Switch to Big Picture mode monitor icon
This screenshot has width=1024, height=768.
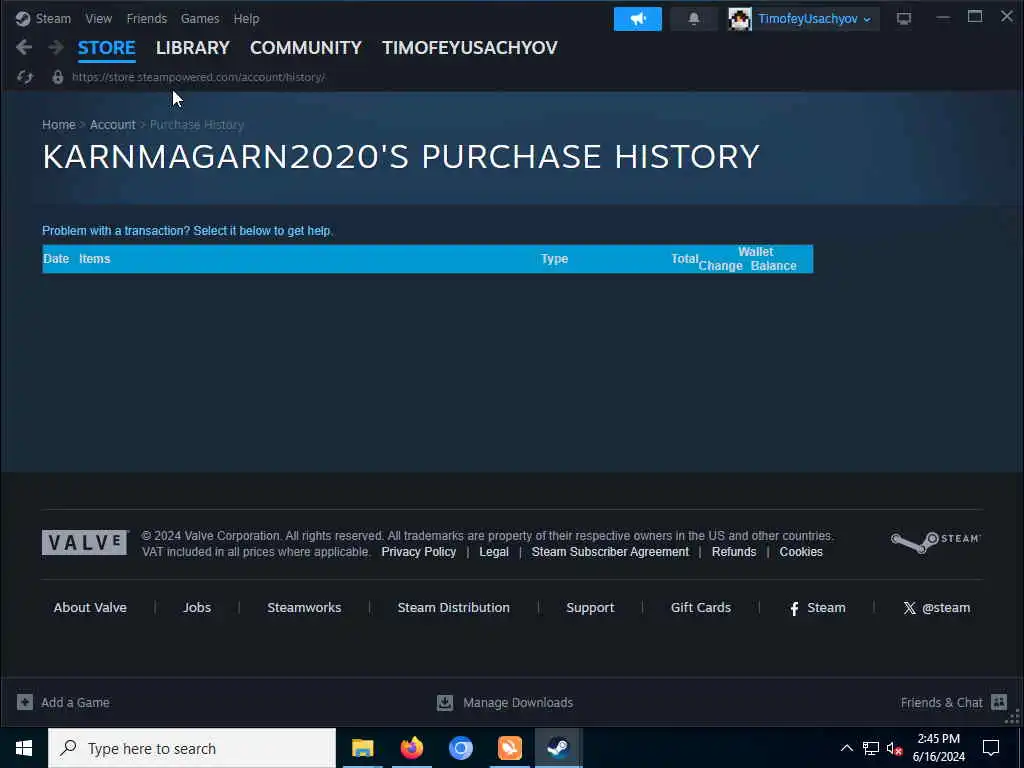(904, 19)
